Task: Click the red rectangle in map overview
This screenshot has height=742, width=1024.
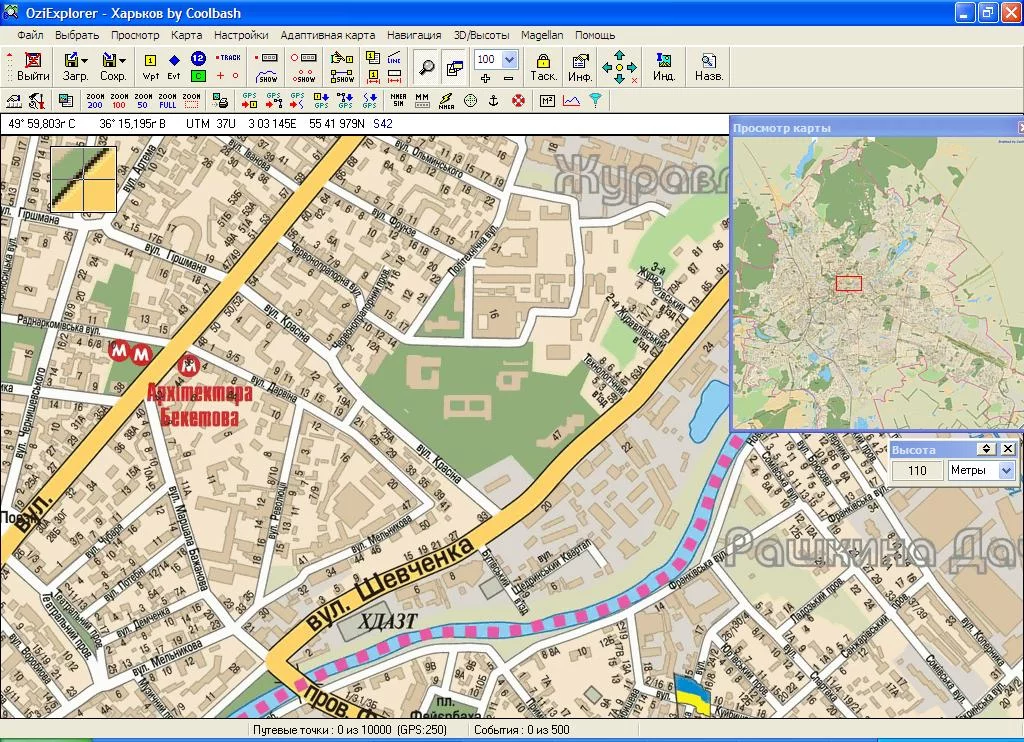Action: click(x=849, y=283)
